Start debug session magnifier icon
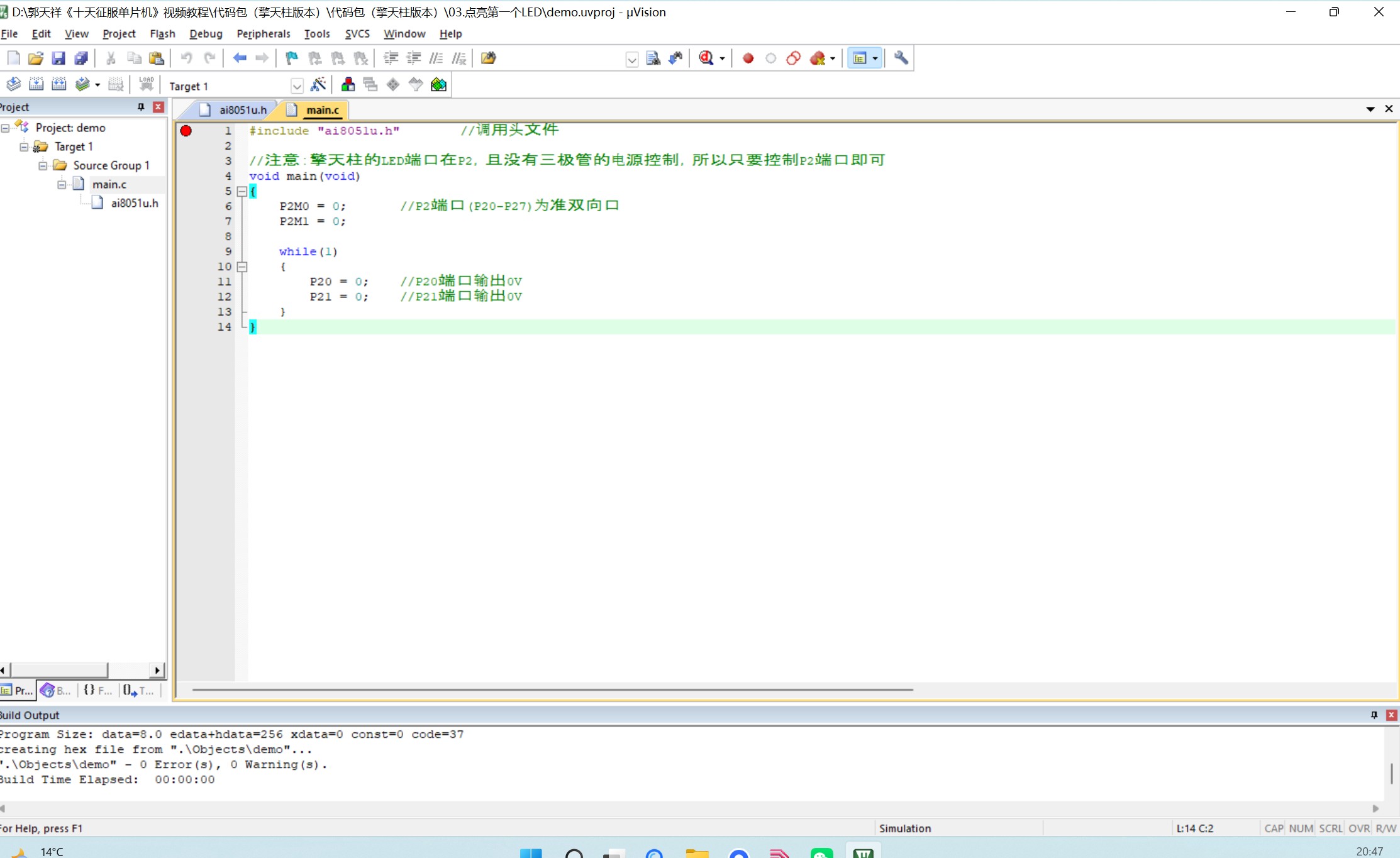This screenshot has height=858, width=1400. [706, 58]
